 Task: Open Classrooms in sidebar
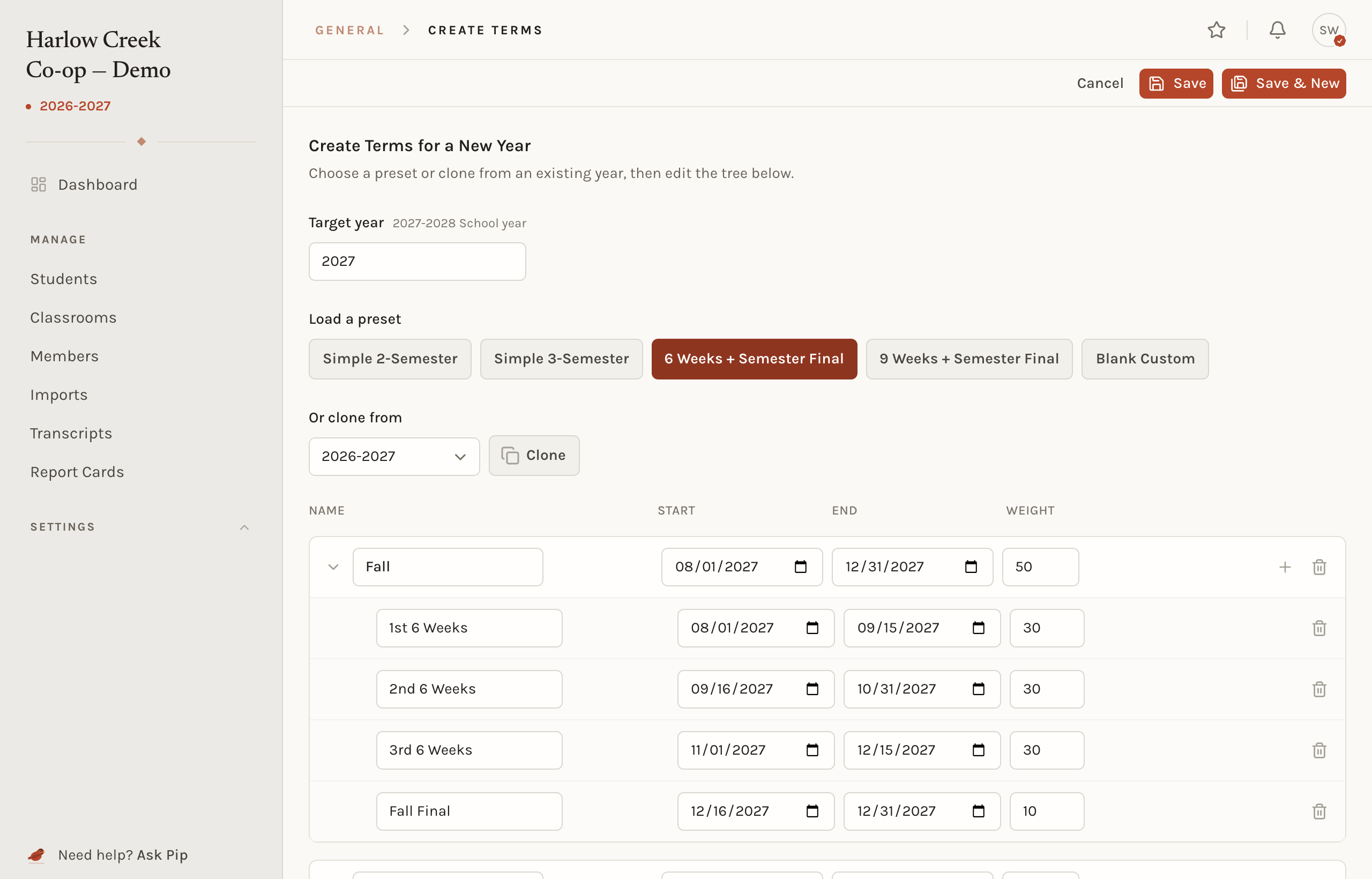[x=73, y=317]
